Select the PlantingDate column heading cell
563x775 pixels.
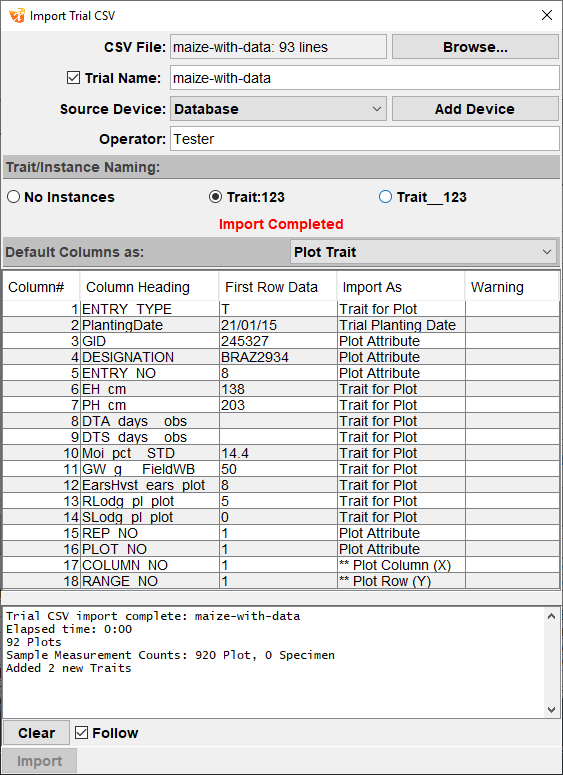pos(150,325)
